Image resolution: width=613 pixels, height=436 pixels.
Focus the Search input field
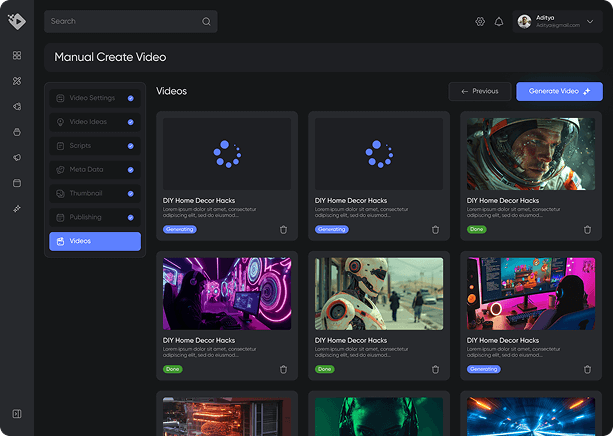(131, 22)
